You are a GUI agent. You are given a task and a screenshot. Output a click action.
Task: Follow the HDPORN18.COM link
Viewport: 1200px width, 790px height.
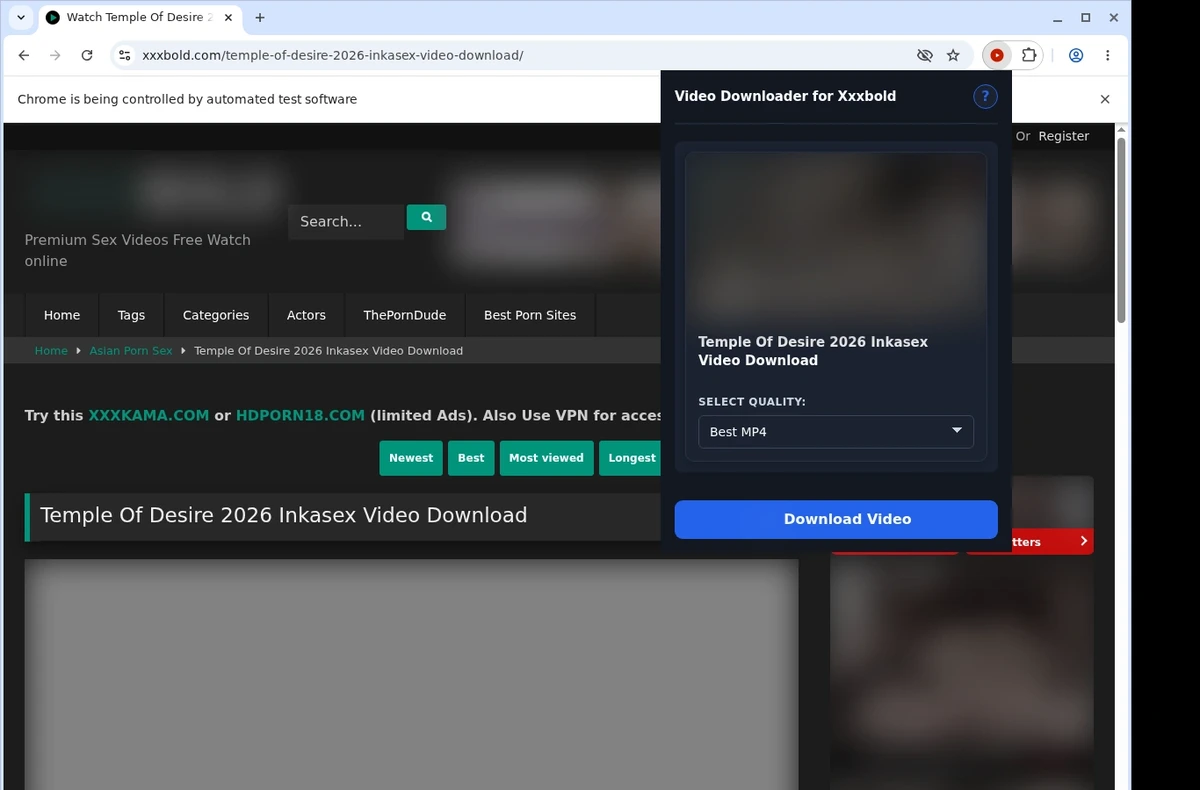[300, 415]
